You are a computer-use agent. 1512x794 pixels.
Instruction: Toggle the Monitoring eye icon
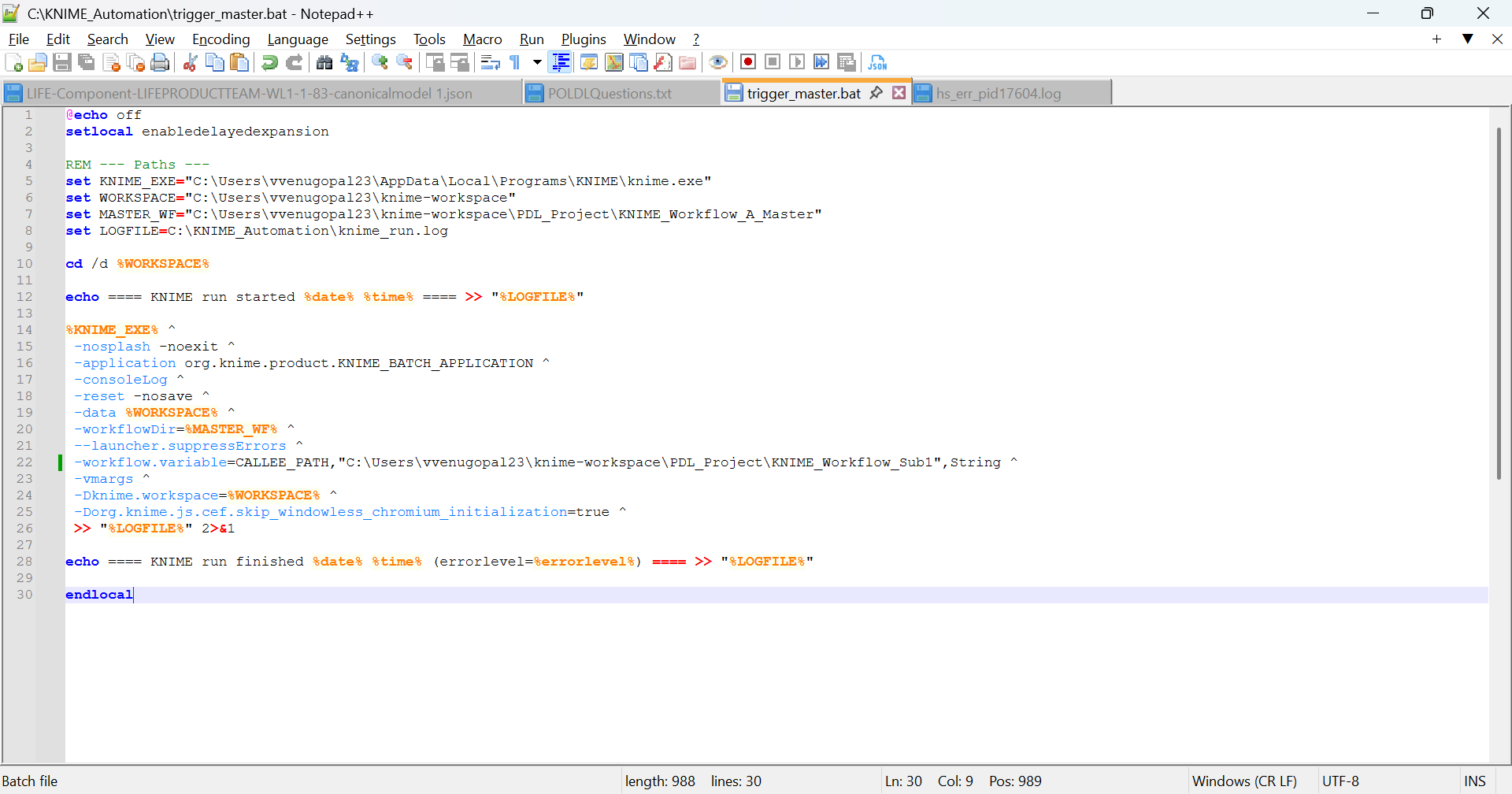717,63
